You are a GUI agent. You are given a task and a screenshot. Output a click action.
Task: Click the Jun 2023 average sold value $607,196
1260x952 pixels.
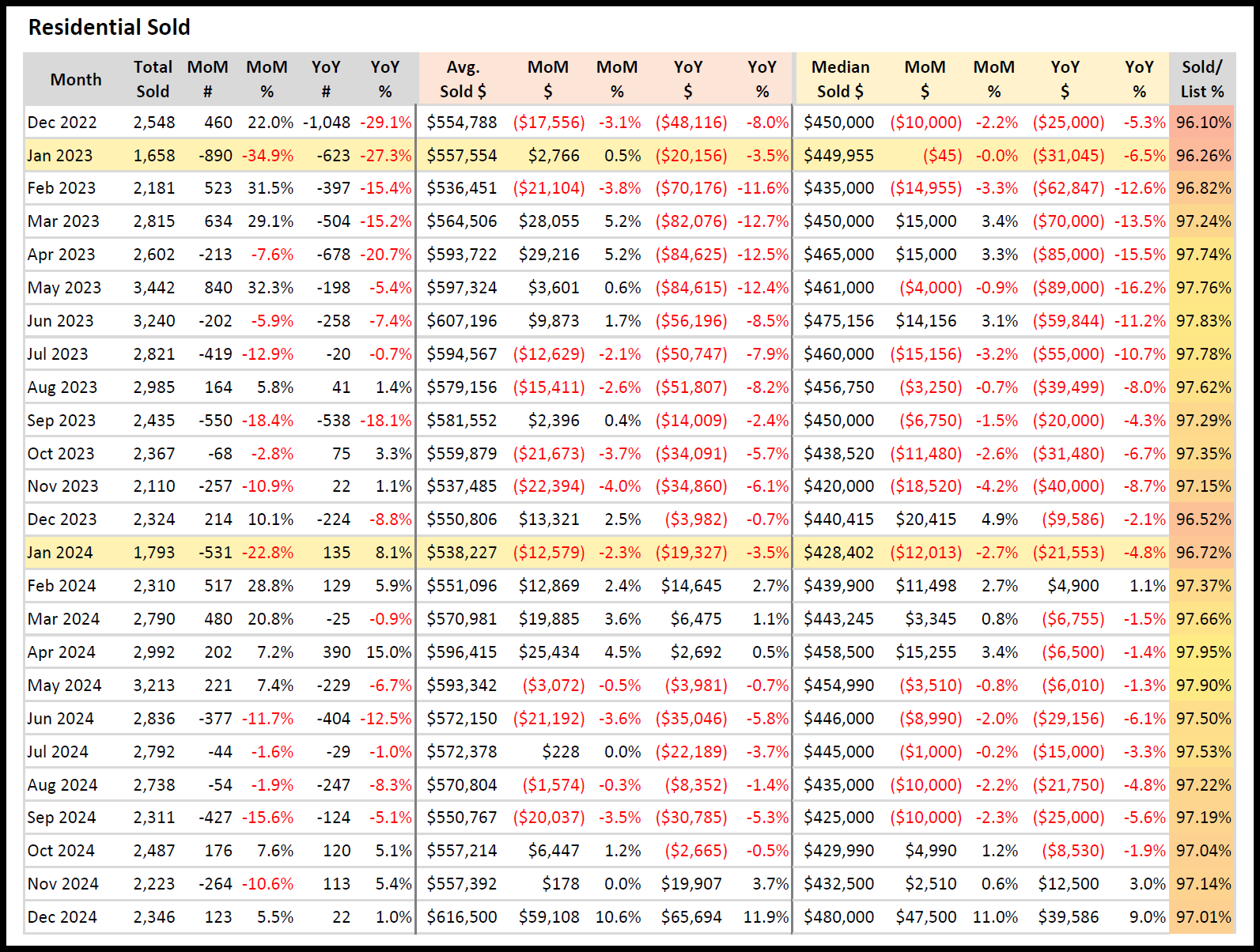462,321
